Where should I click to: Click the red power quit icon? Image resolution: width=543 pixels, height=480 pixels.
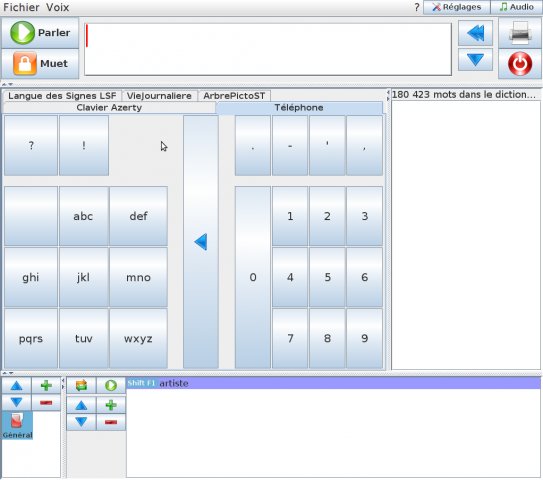point(520,64)
